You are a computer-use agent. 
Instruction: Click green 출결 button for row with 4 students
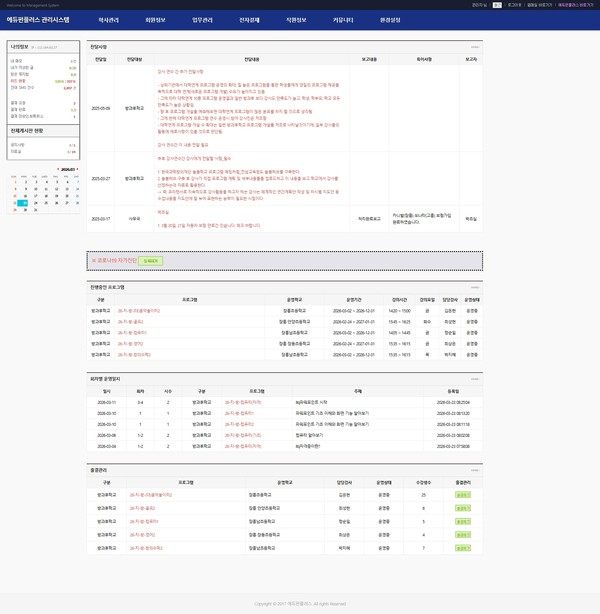463,535
